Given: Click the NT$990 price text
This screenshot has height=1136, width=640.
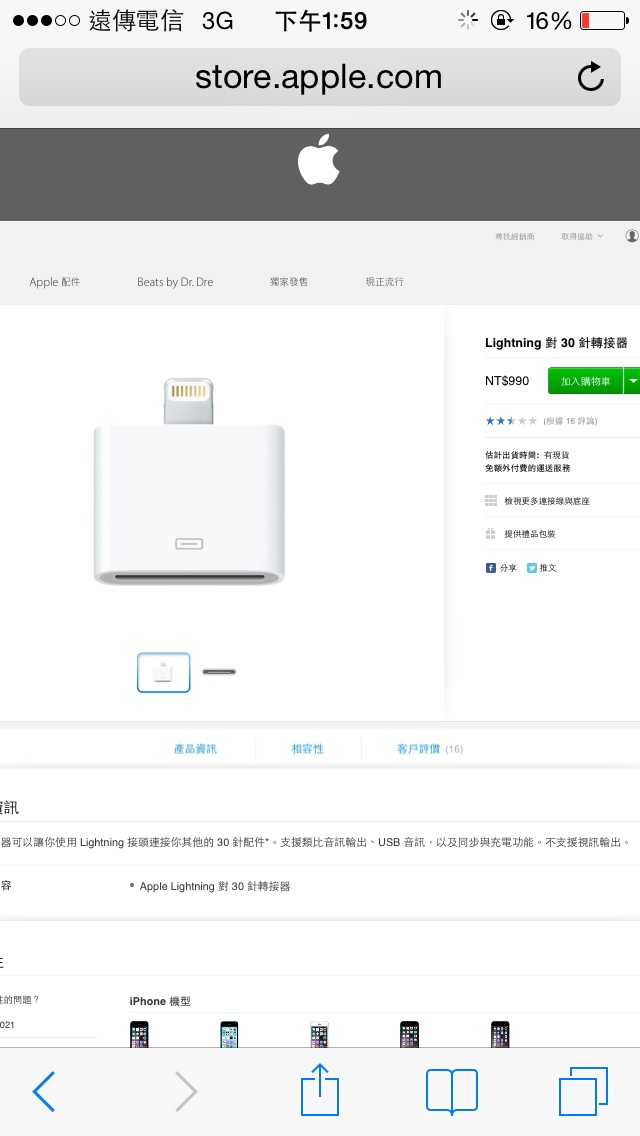Looking at the screenshot, I should point(507,381).
